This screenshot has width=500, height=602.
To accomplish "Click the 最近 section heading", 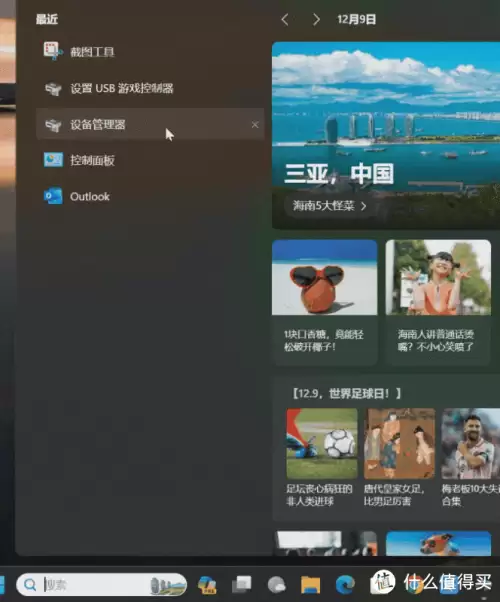I will 47,19.
